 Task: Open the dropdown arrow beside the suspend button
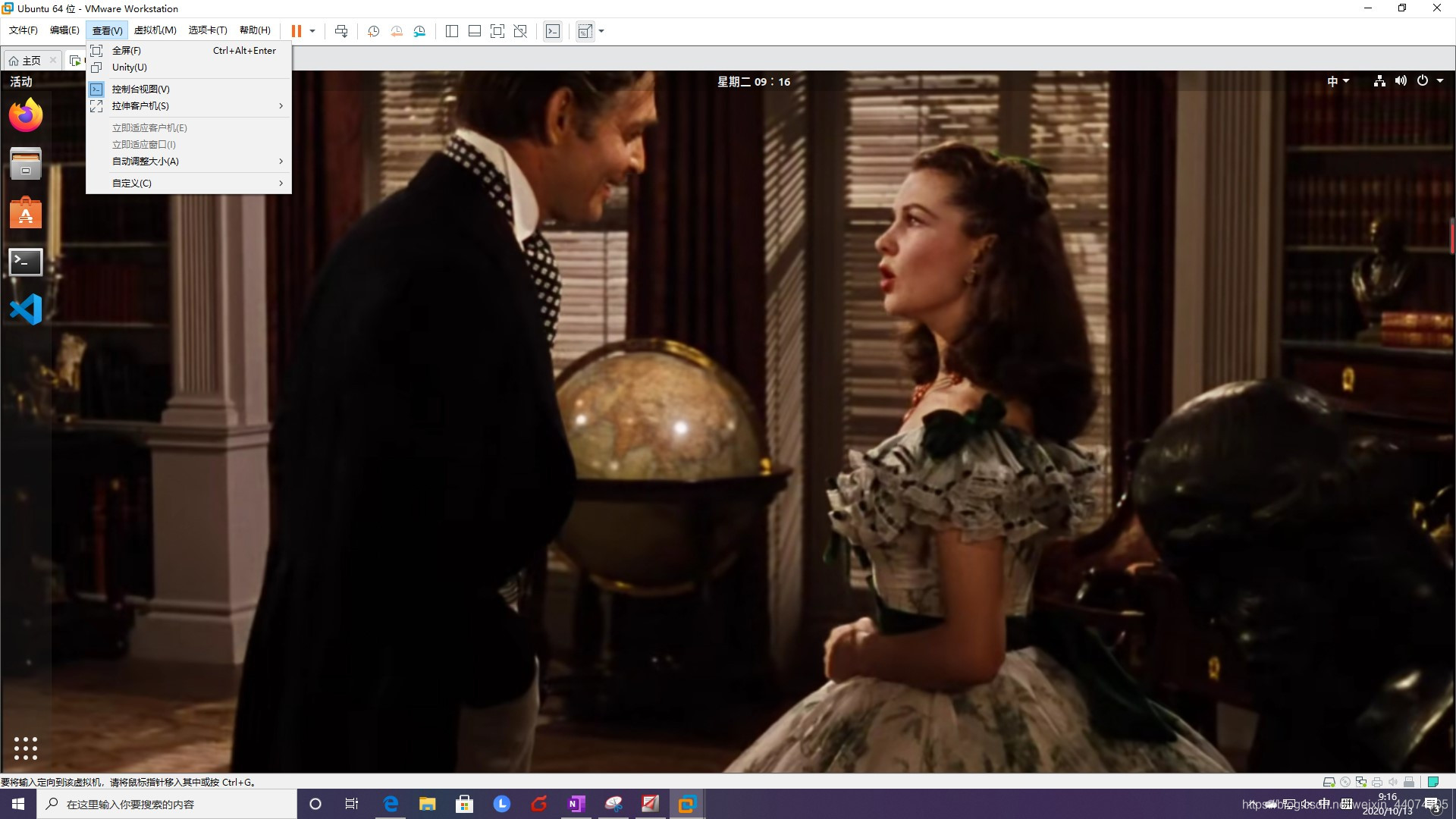[312, 31]
